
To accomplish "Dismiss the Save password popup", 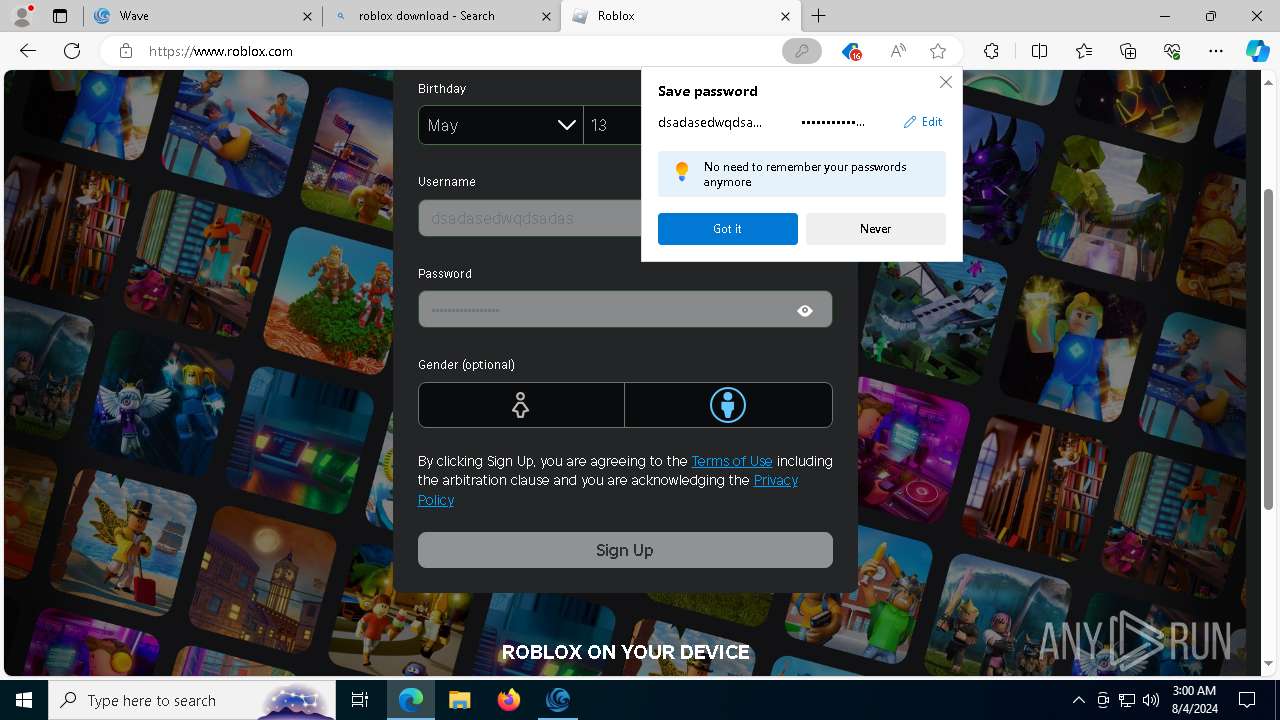I will point(945,82).
